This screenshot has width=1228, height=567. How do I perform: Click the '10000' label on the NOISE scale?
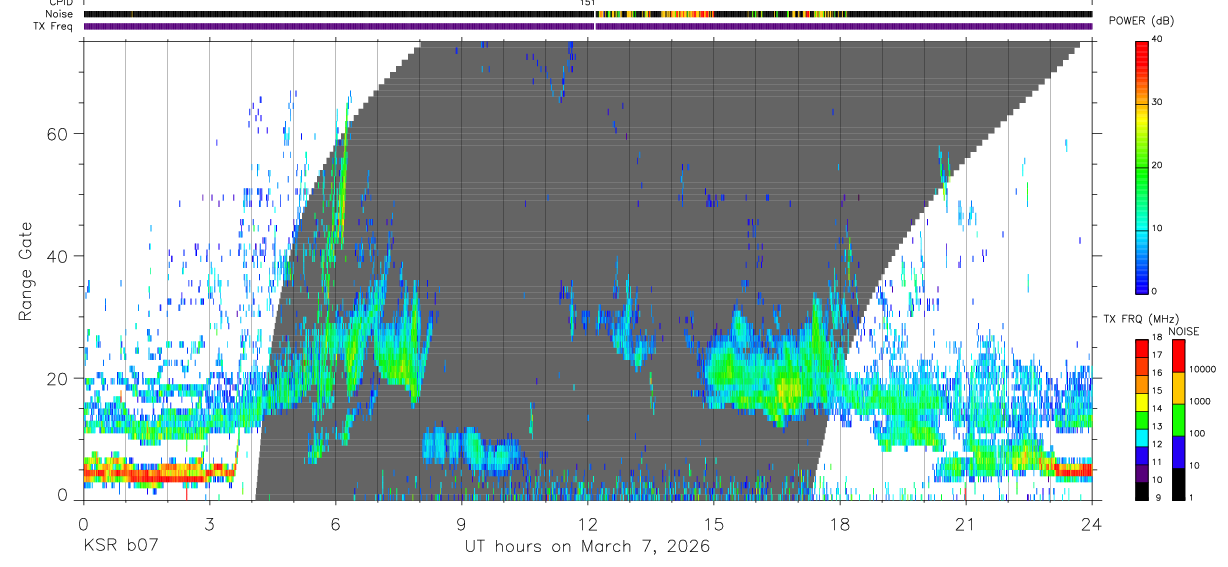pyautogui.click(x=1201, y=368)
